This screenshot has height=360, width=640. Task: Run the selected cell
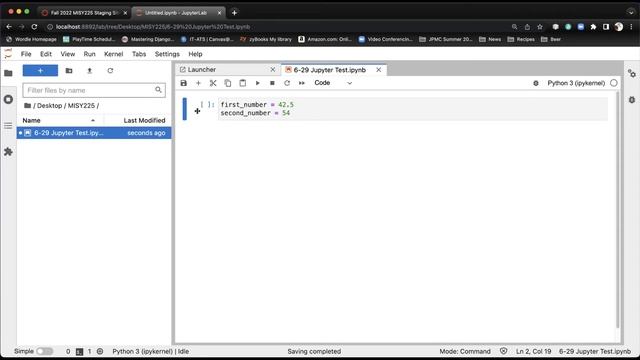point(258,83)
